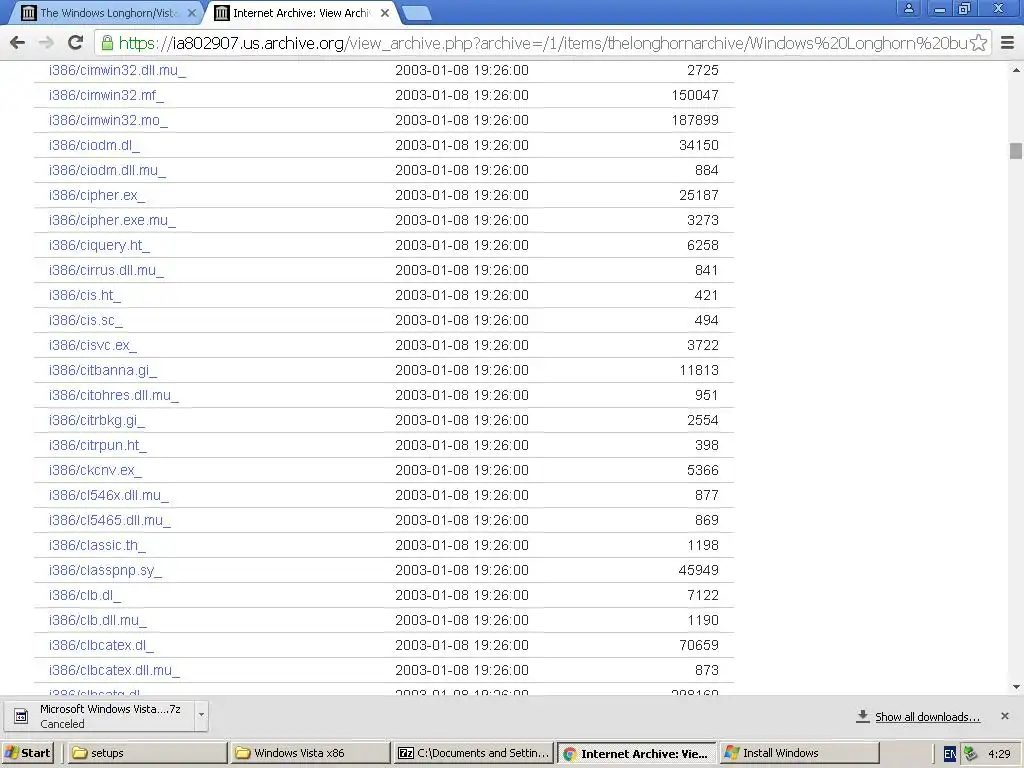Image resolution: width=1024 pixels, height=768 pixels.
Task: Open the 7-Zip Documents and Settings taskbar item
Action: click(474, 753)
